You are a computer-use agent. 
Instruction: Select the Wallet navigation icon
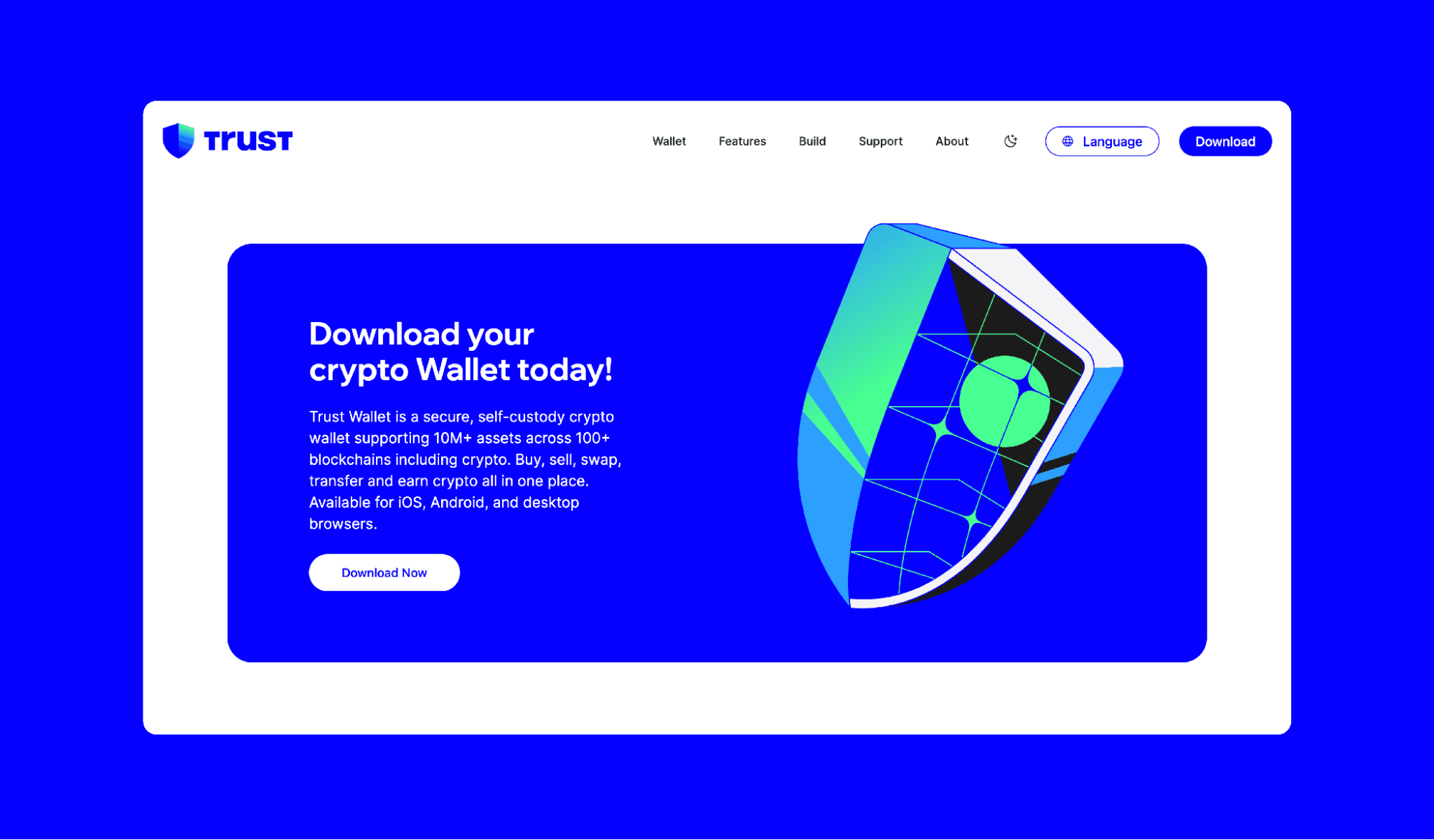point(668,141)
